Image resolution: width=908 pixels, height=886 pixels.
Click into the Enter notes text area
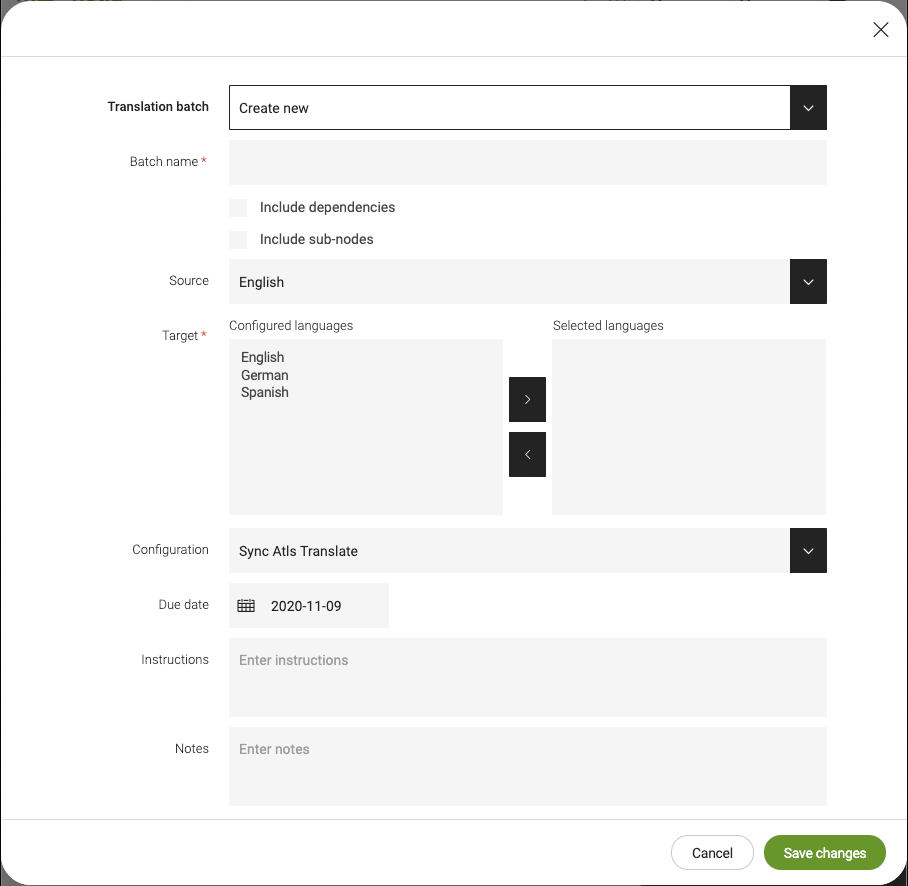click(527, 766)
